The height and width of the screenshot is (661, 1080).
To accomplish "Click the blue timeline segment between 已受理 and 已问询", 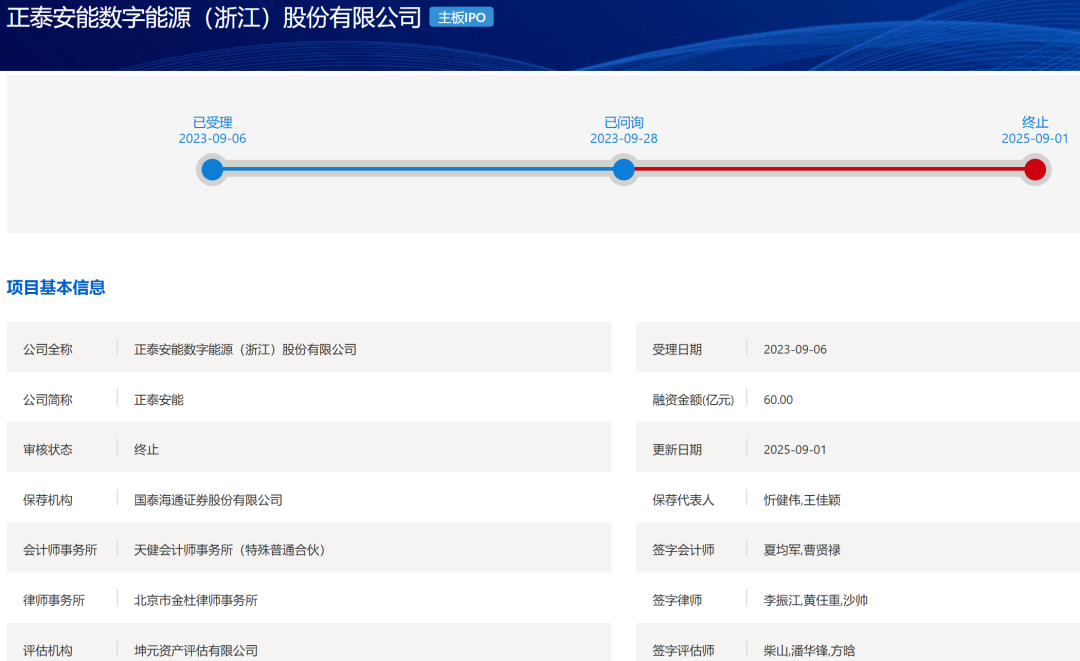I will 417,169.
